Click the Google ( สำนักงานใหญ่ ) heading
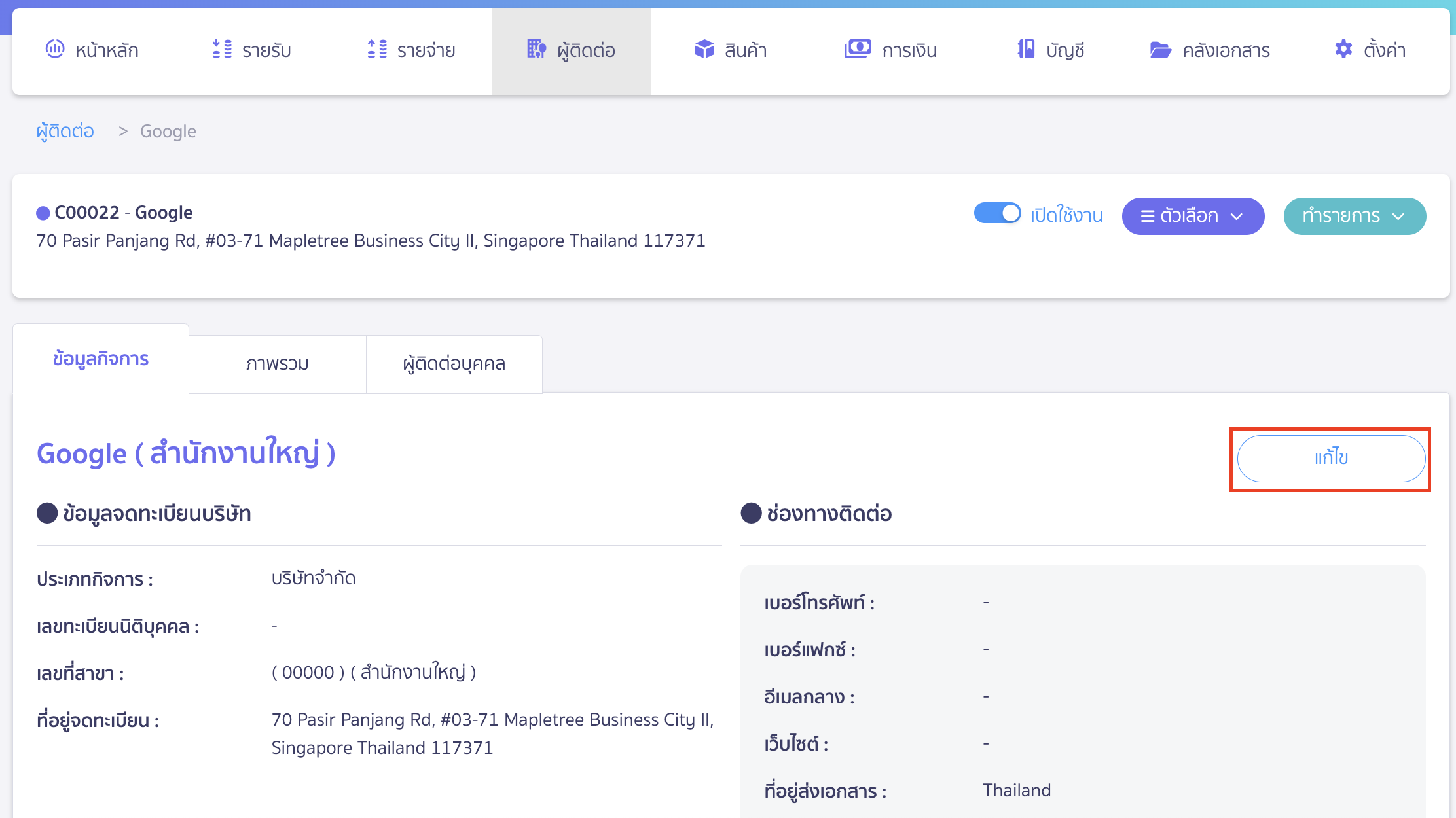 click(x=186, y=453)
